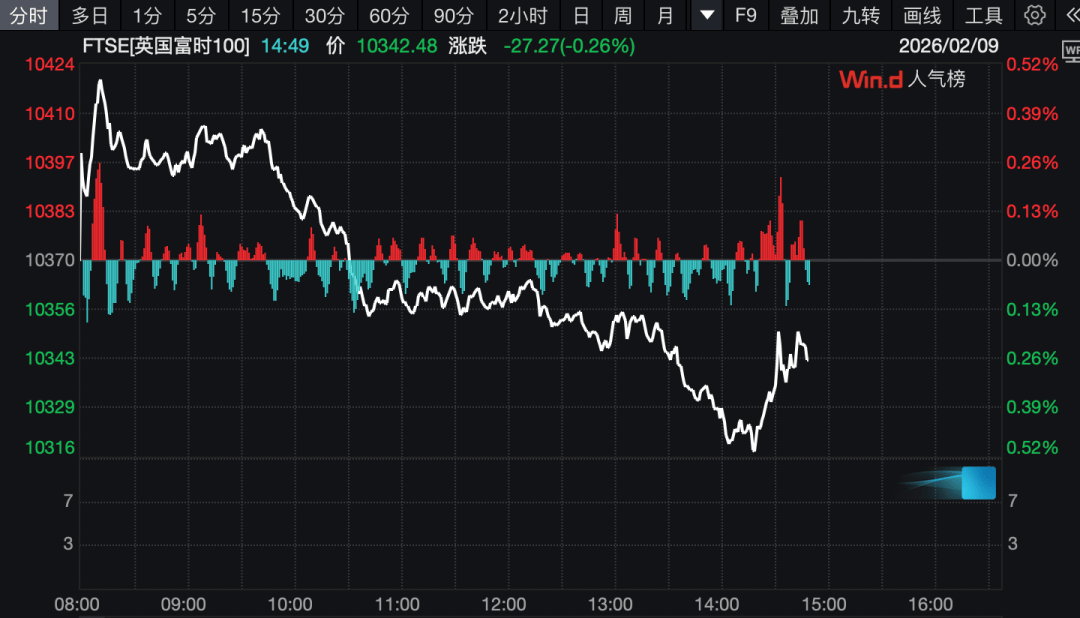Switch to the 分时 intraday tab
This screenshot has height=618, width=1080.
pyautogui.click(x=30, y=15)
